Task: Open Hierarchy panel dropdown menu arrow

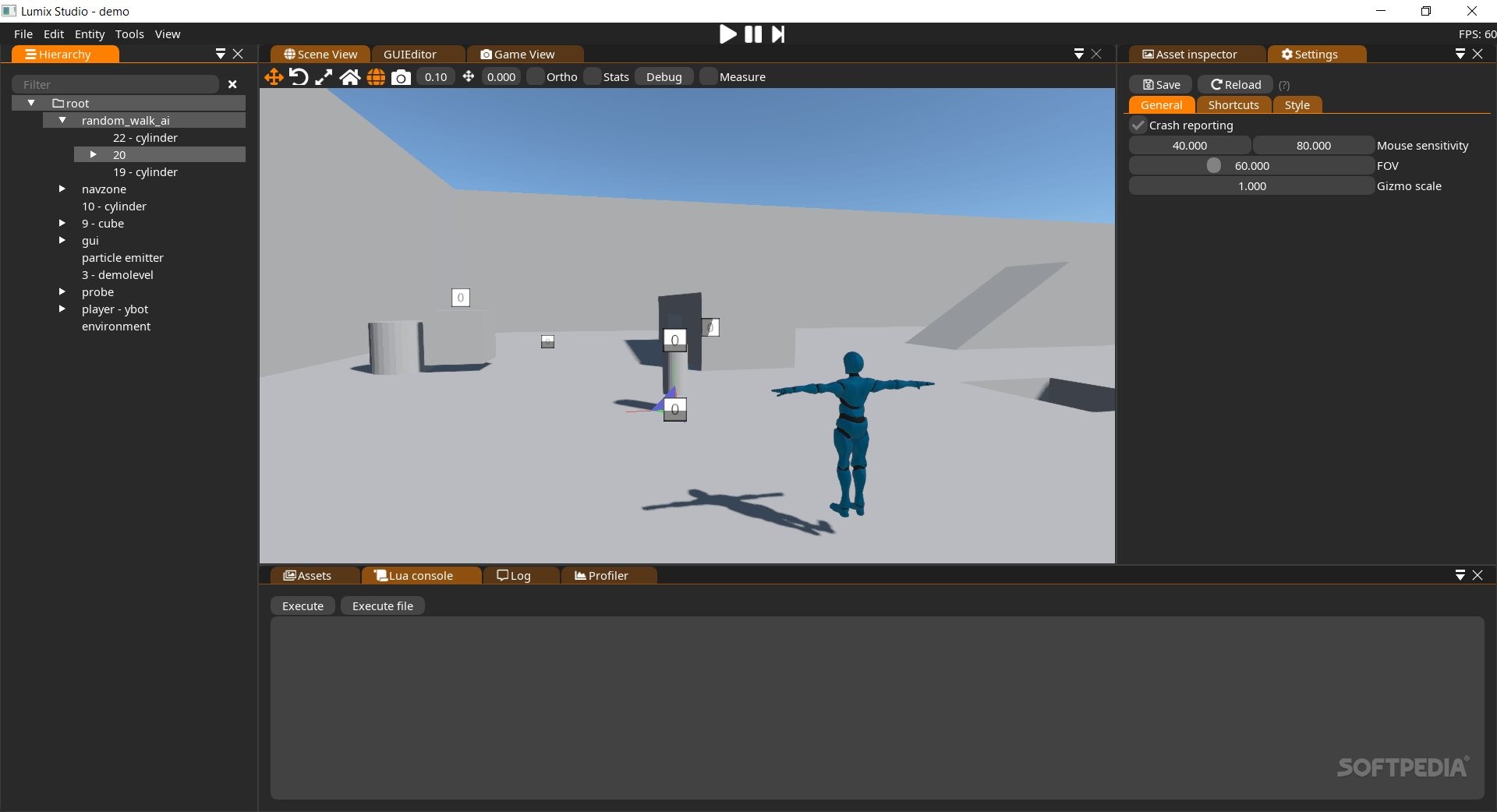Action: tap(221, 54)
